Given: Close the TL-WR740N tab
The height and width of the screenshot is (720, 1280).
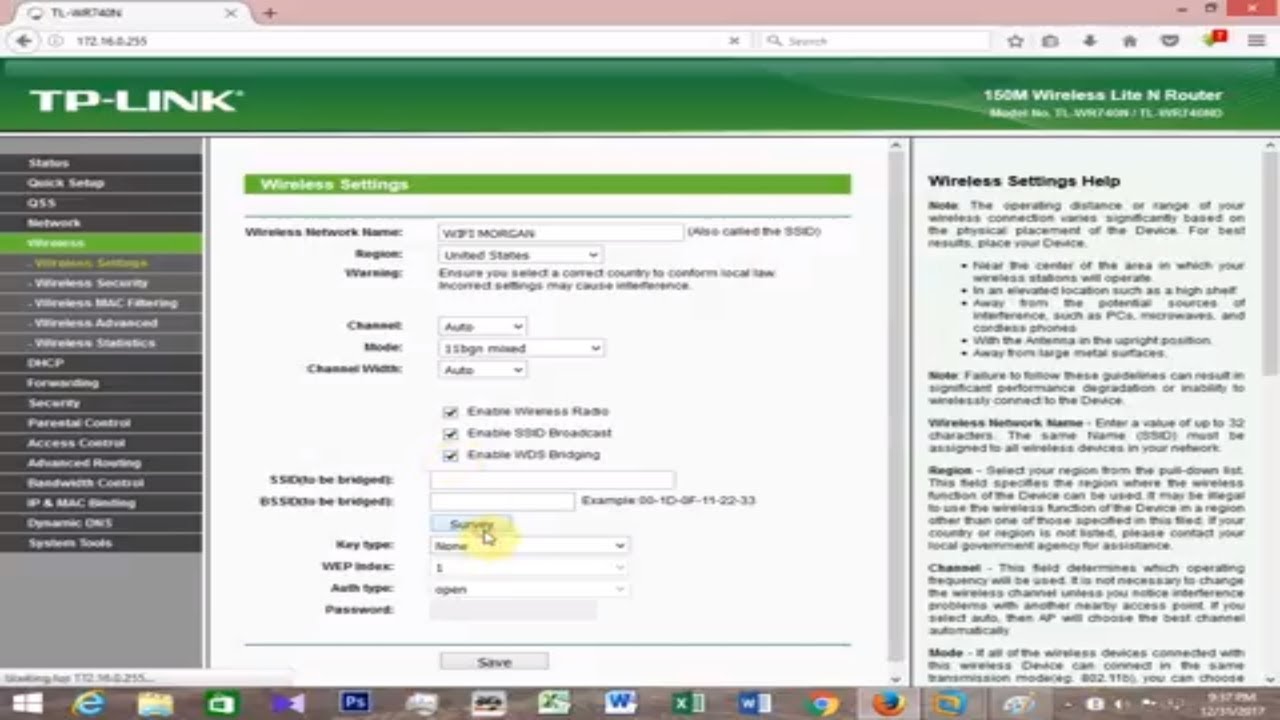Looking at the screenshot, I should coord(231,13).
